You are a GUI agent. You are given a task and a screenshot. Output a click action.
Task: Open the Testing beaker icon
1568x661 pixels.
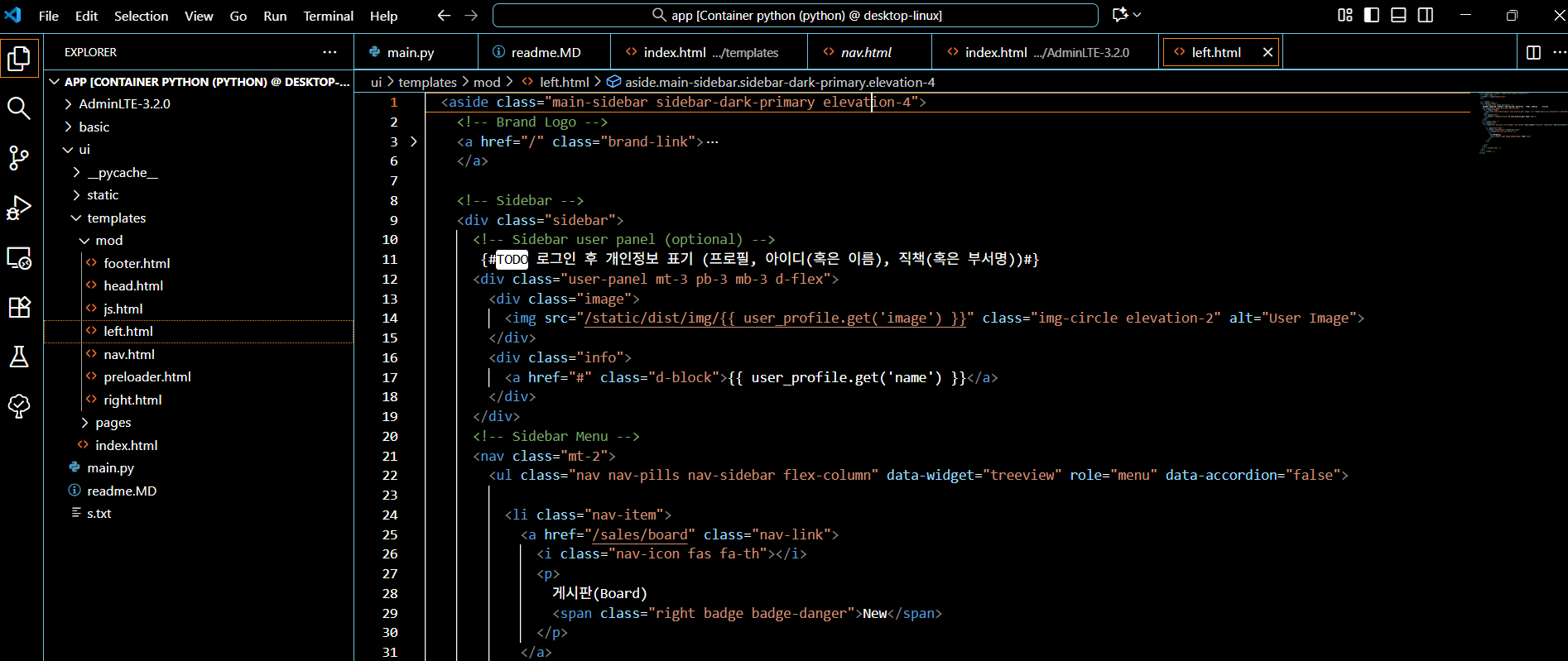coord(19,357)
